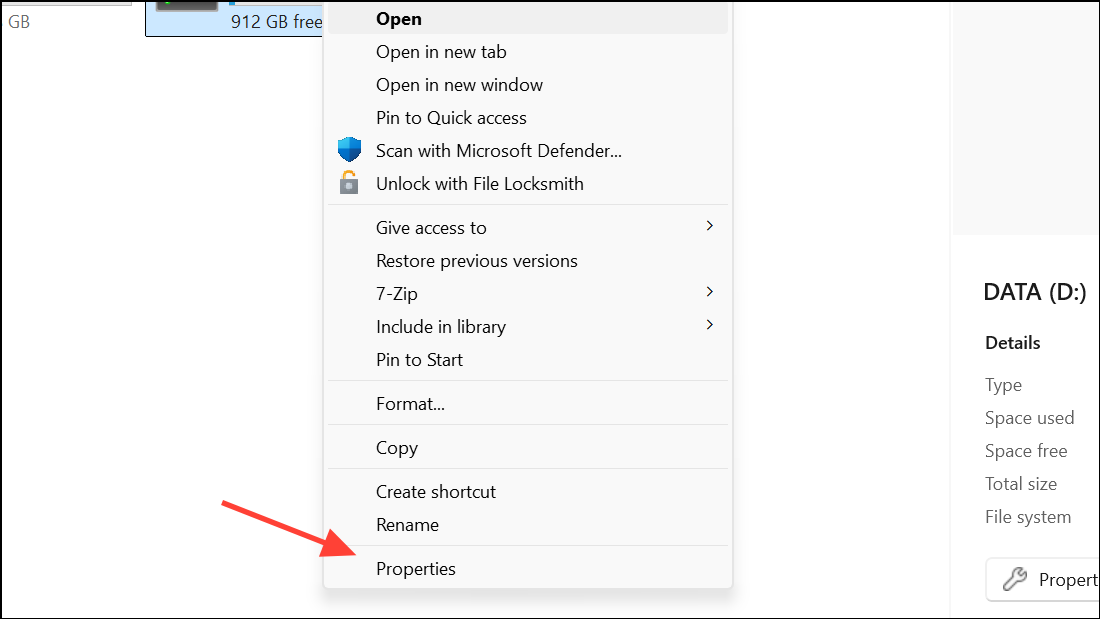Screen dimensions: 1100x619
Task: Select Open in new tab
Action: point(528,52)
